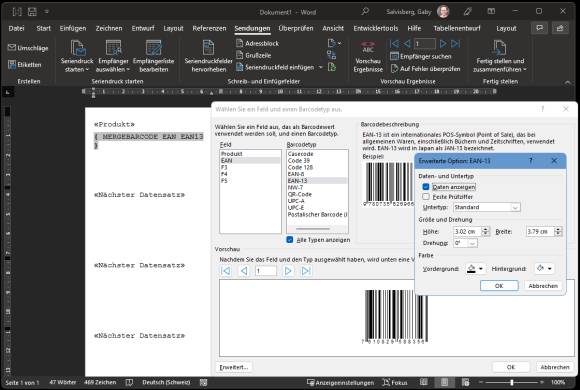Image resolution: width=580 pixels, height=390 pixels.
Task: Switch to Einfügen tab
Action: click(73, 28)
